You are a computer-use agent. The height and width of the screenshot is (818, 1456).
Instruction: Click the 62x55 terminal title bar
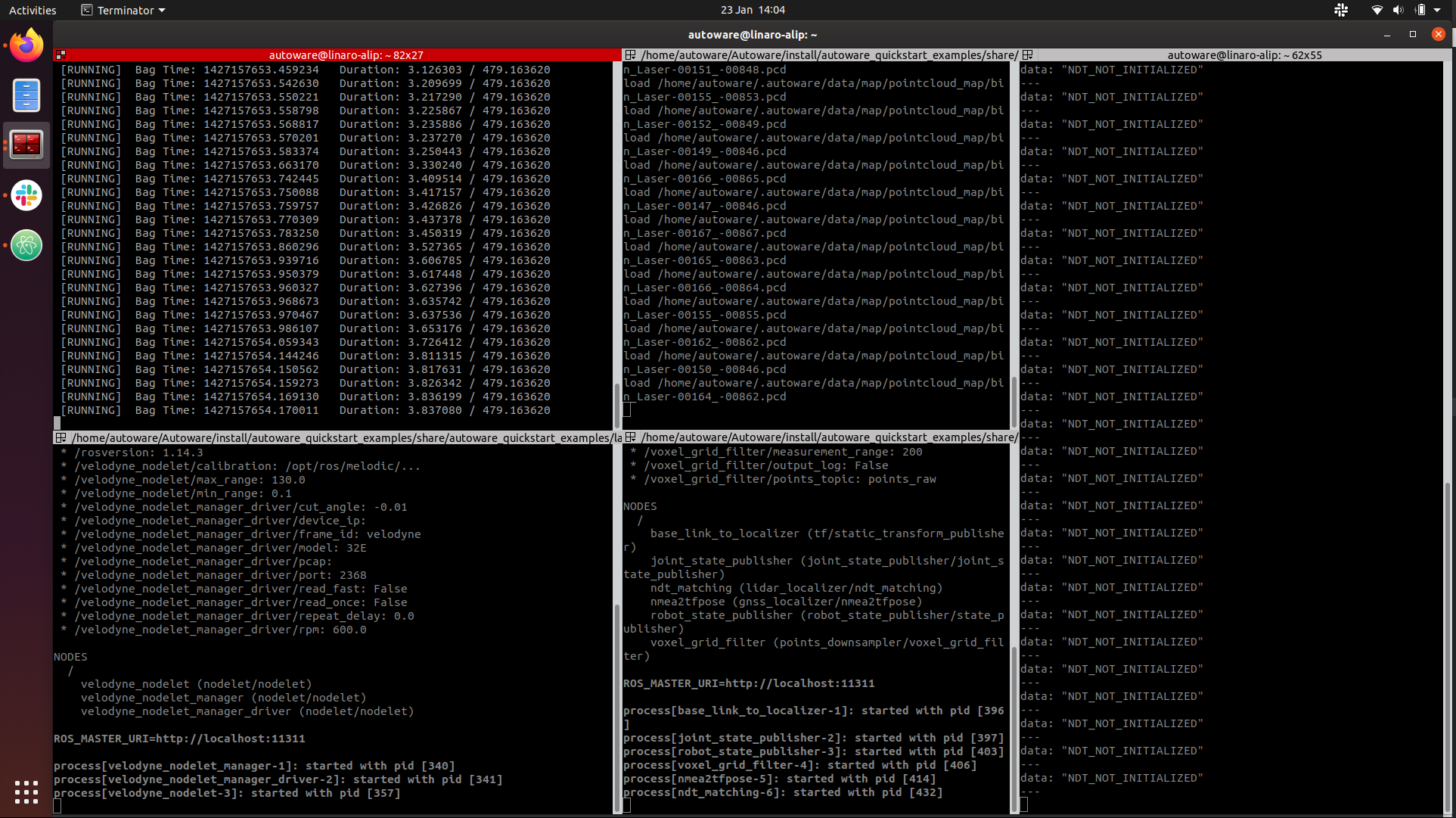tap(1244, 55)
